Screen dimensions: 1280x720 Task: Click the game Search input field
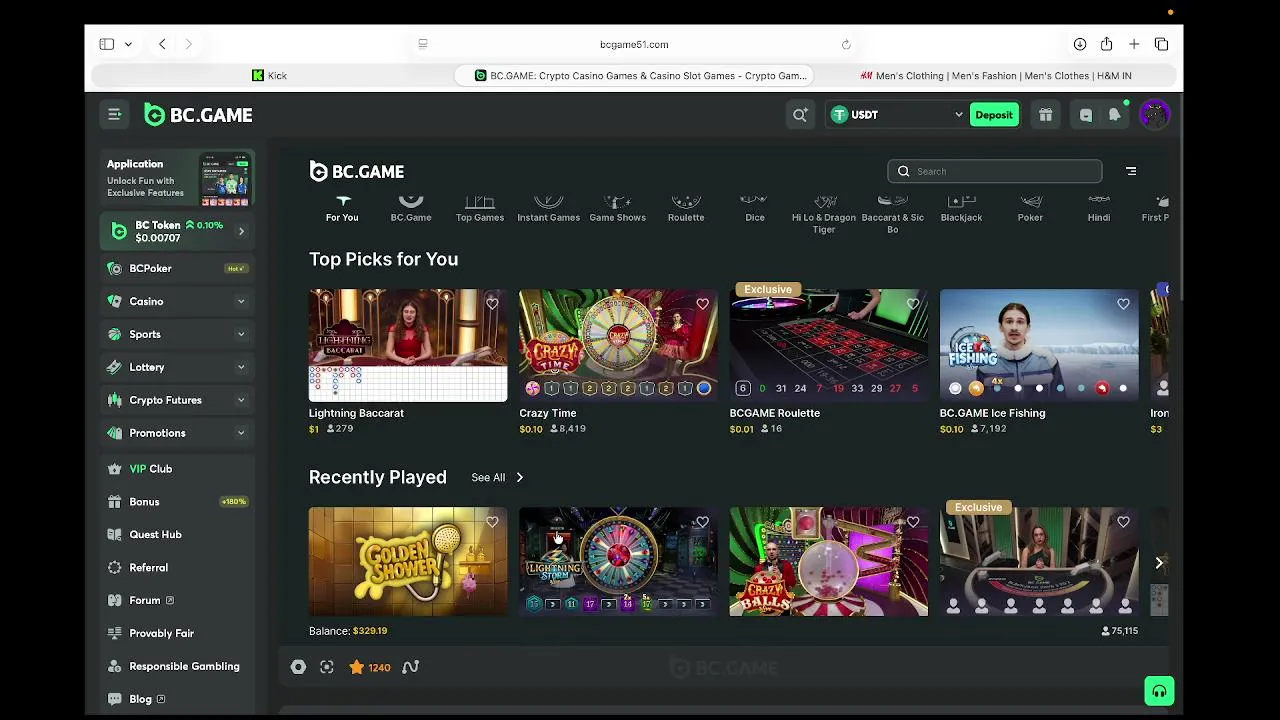click(995, 171)
